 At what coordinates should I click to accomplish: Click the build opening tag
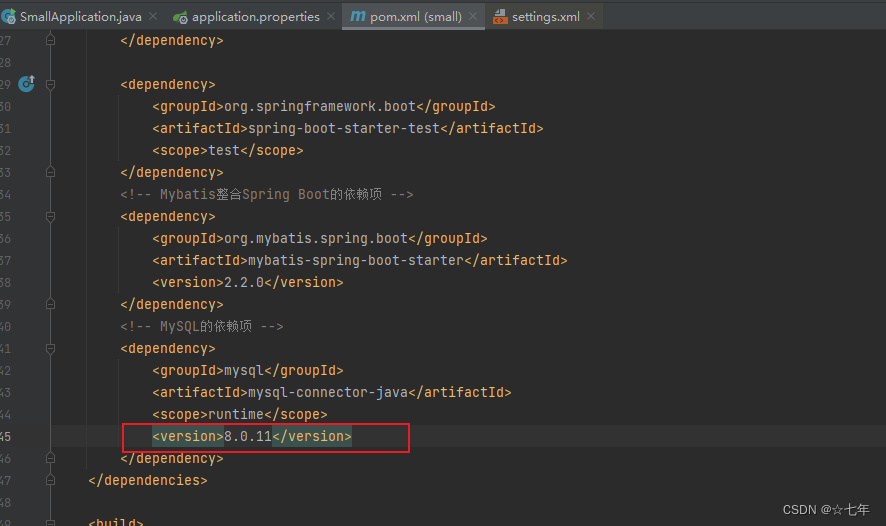coord(116,522)
